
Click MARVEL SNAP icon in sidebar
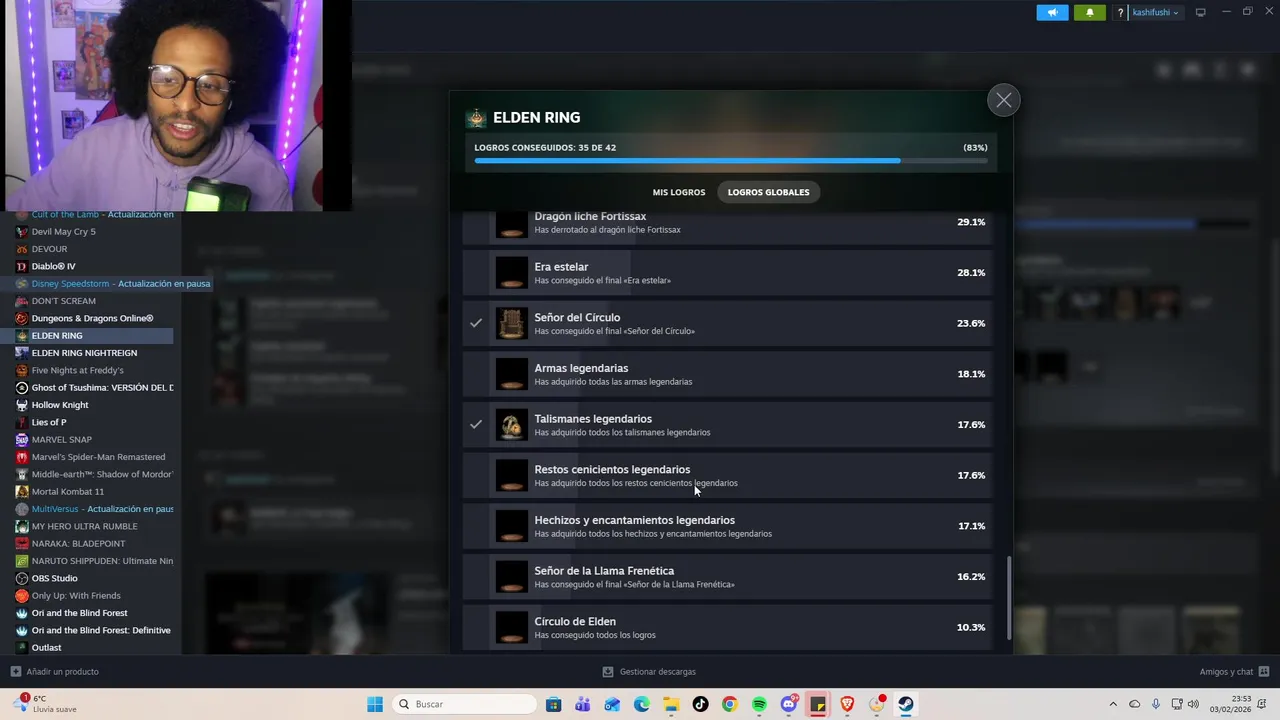click(x=22, y=440)
